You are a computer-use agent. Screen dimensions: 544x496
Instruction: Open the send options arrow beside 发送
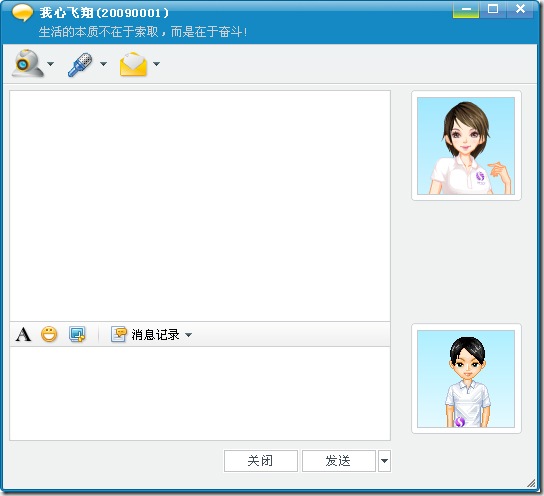click(x=384, y=461)
